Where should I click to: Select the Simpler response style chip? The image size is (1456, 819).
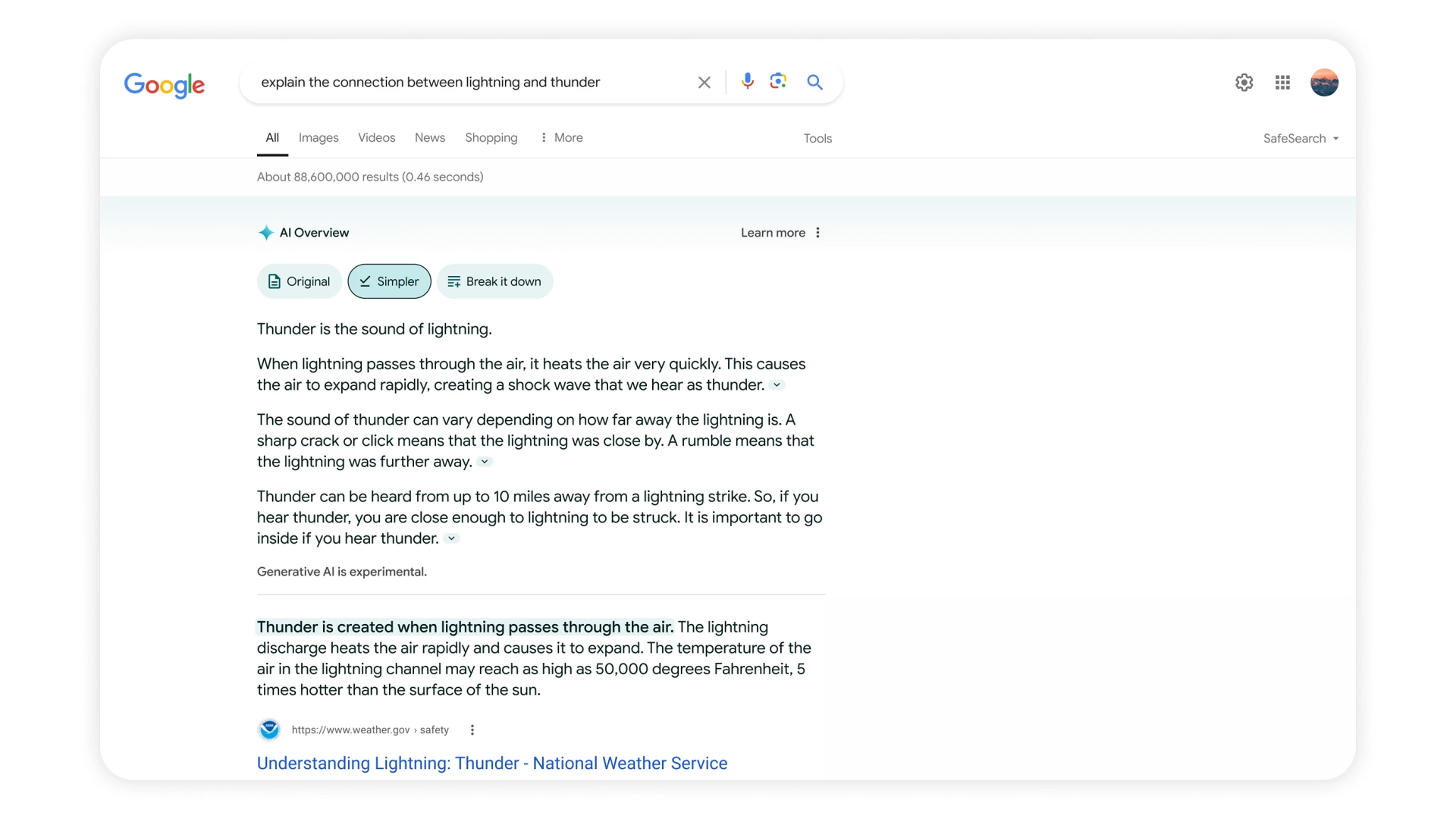click(389, 281)
